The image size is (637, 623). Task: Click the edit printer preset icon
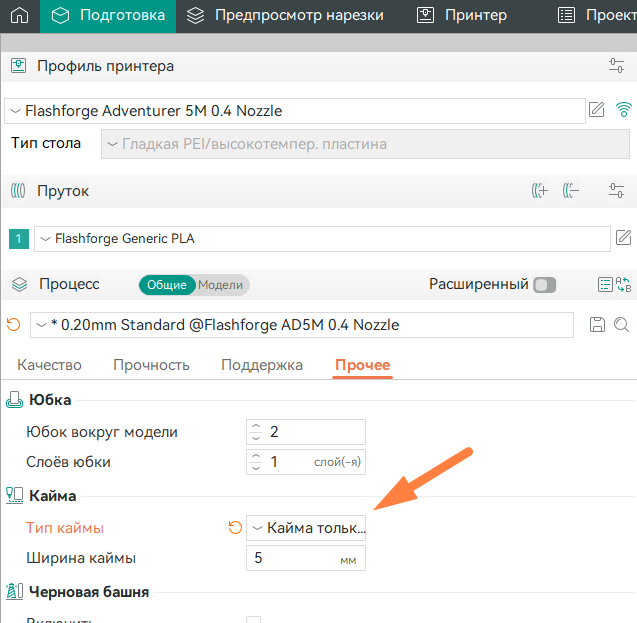[597, 110]
